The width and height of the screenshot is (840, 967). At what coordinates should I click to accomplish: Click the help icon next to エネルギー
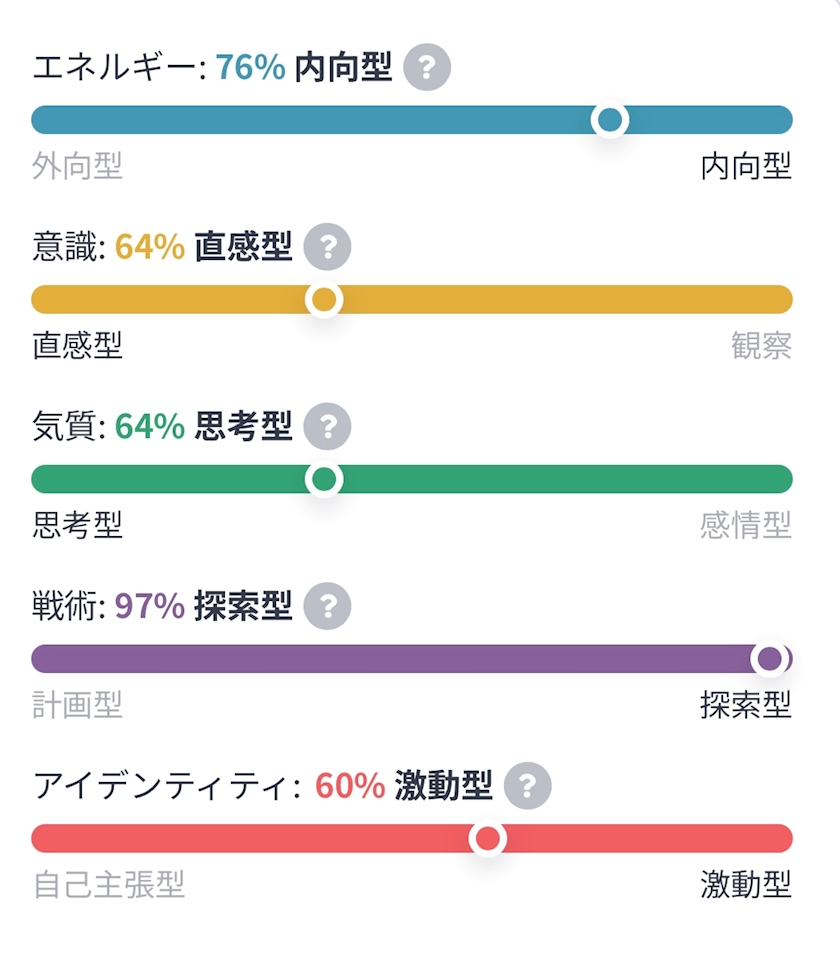click(x=427, y=68)
